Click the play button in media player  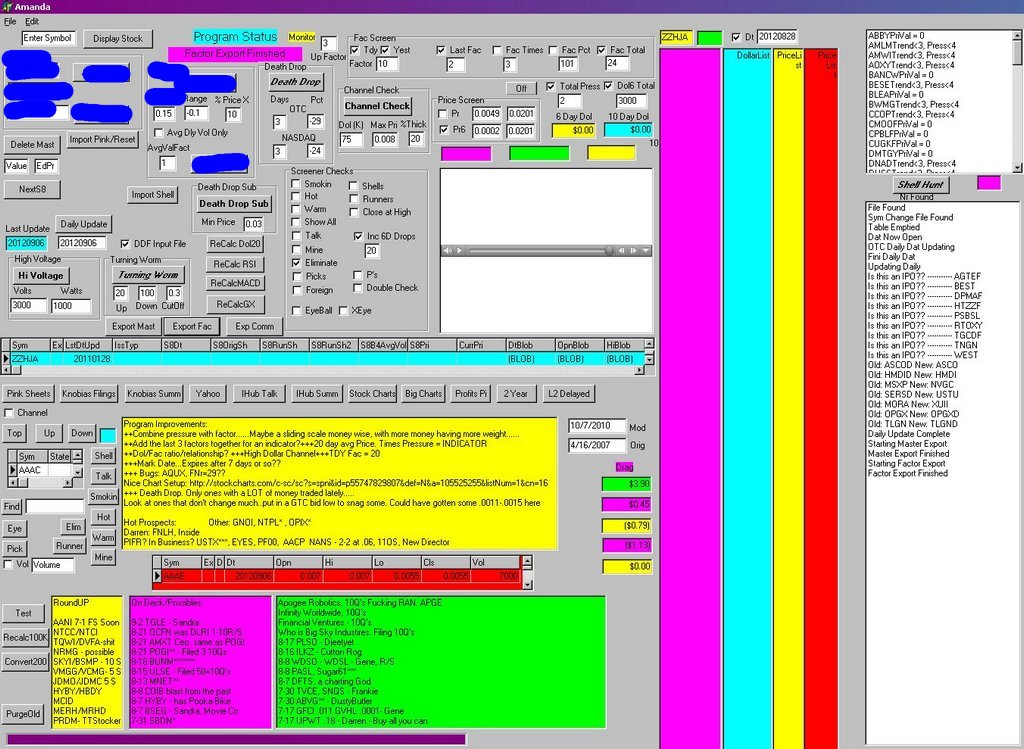tap(460, 251)
